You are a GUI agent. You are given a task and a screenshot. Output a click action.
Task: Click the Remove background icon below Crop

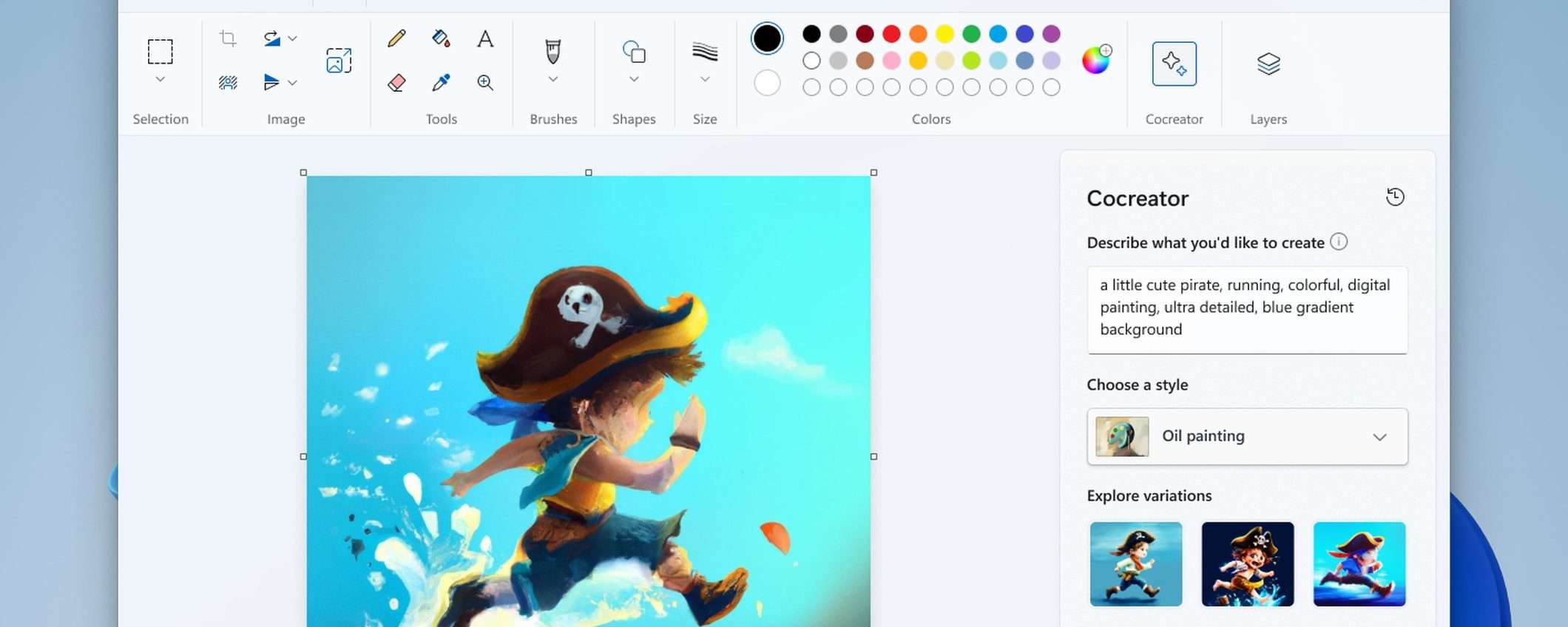(x=228, y=82)
